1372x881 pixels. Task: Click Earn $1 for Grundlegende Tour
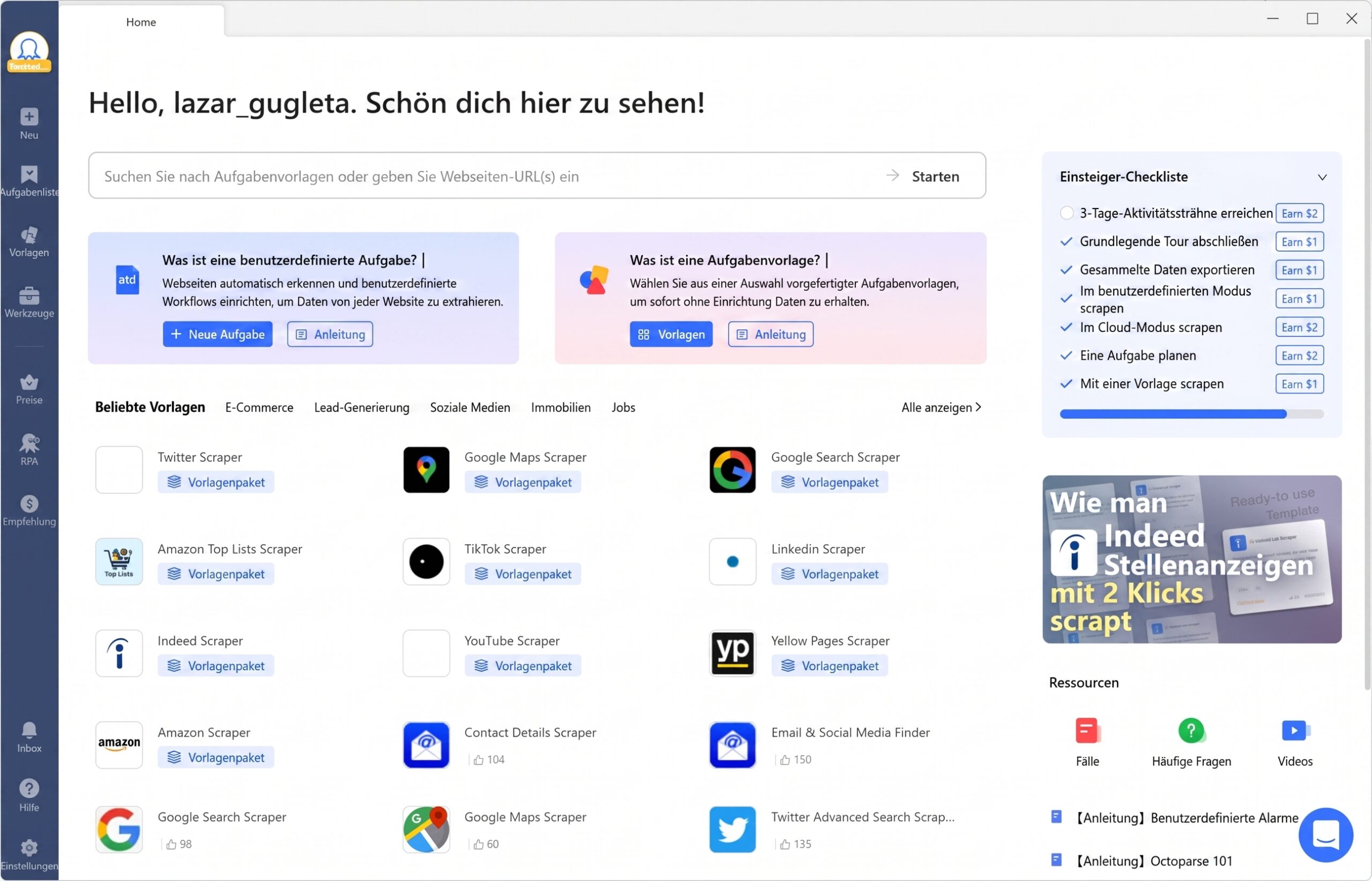click(x=1300, y=241)
